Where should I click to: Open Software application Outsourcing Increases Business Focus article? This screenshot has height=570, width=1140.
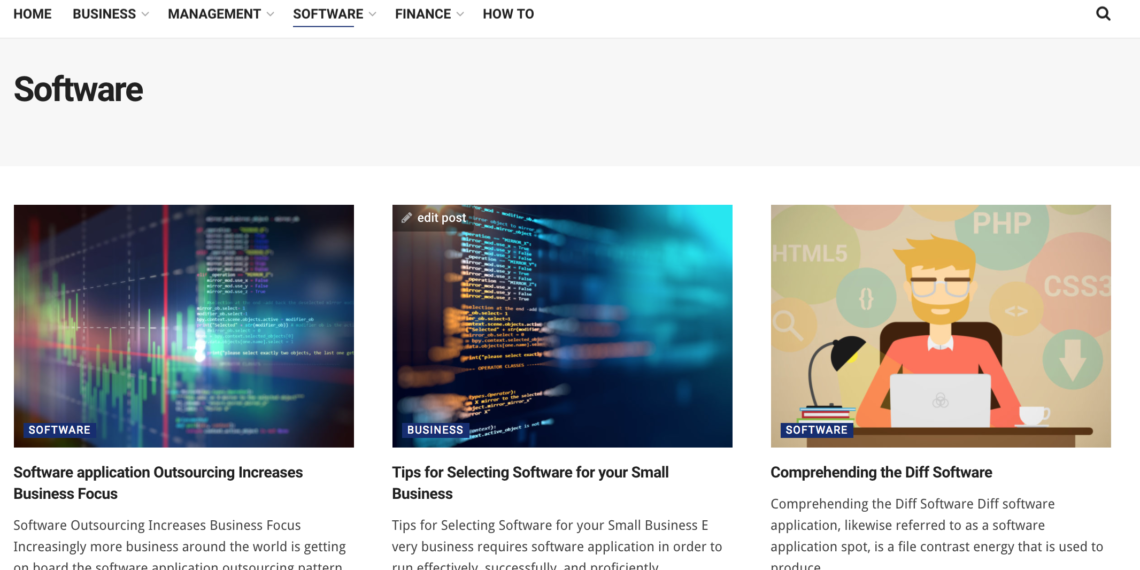click(158, 483)
